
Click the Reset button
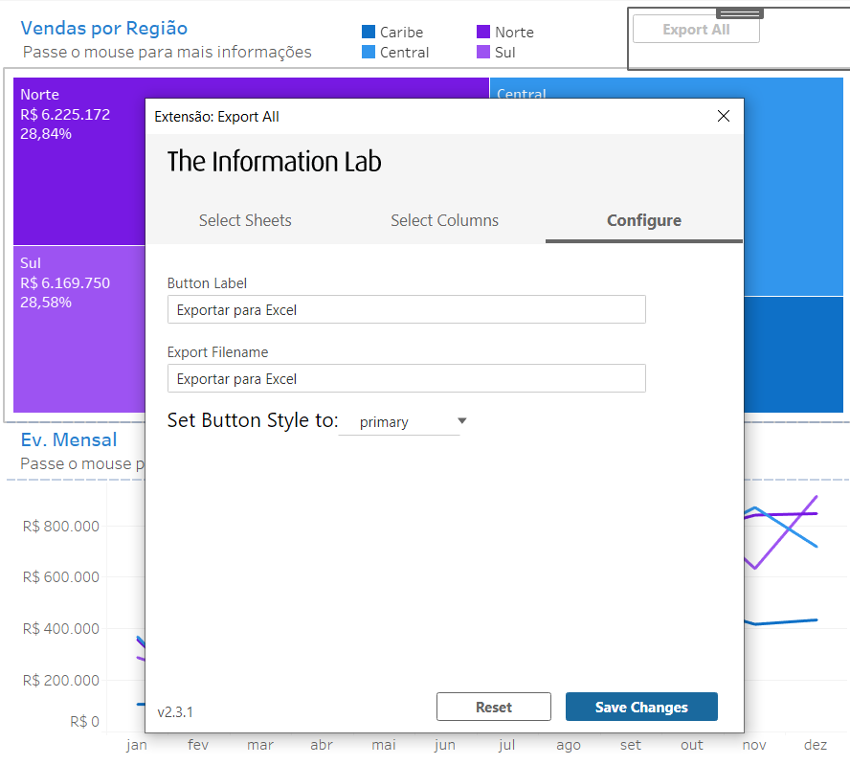pyautogui.click(x=493, y=707)
